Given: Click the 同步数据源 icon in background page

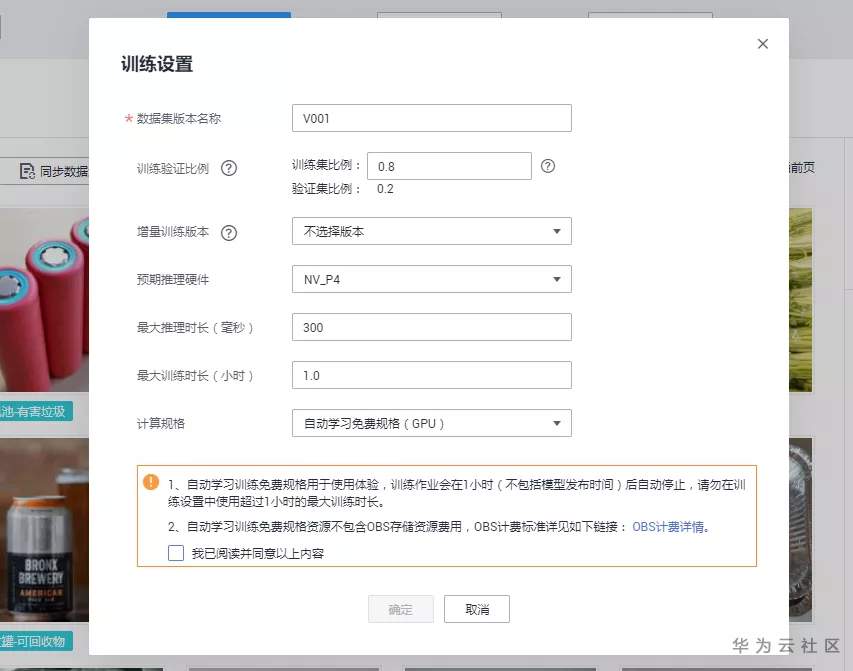Looking at the screenshot, I should [27, 171].
